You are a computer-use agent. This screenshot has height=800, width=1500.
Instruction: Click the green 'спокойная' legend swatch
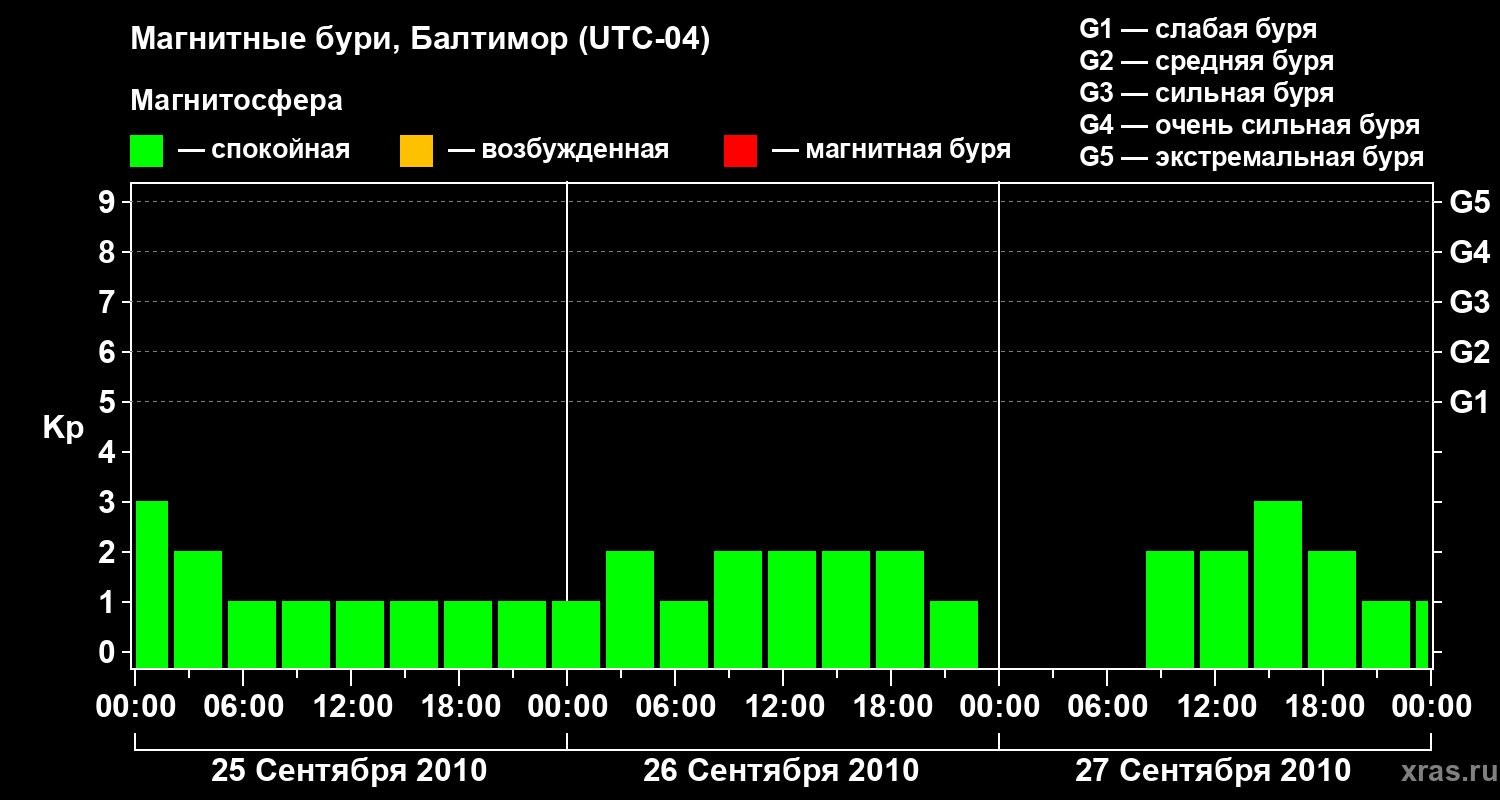(147, 151)
